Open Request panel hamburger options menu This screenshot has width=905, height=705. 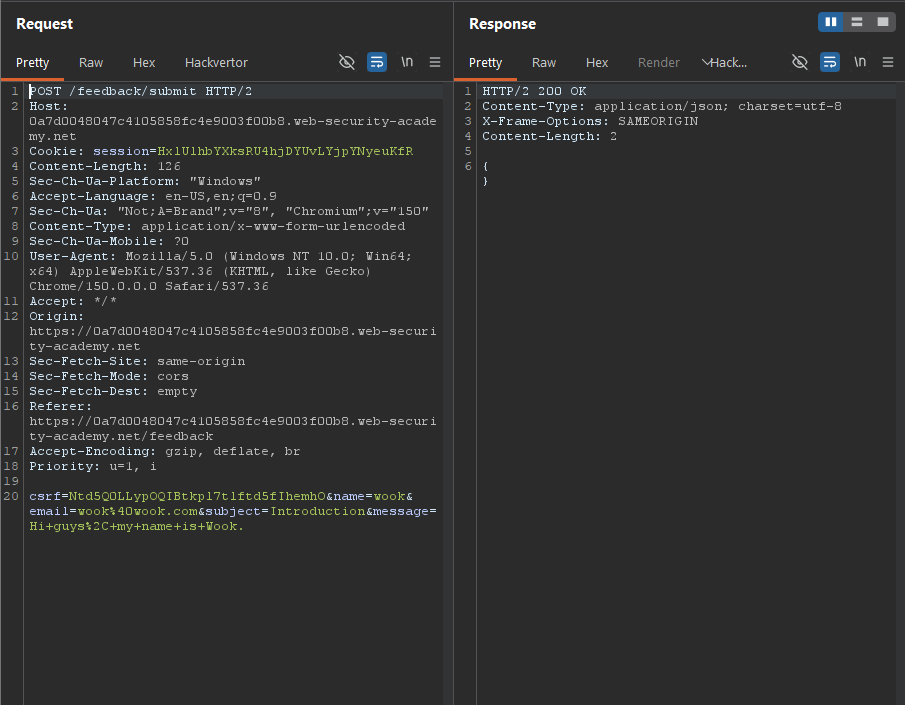click(435, 62)
